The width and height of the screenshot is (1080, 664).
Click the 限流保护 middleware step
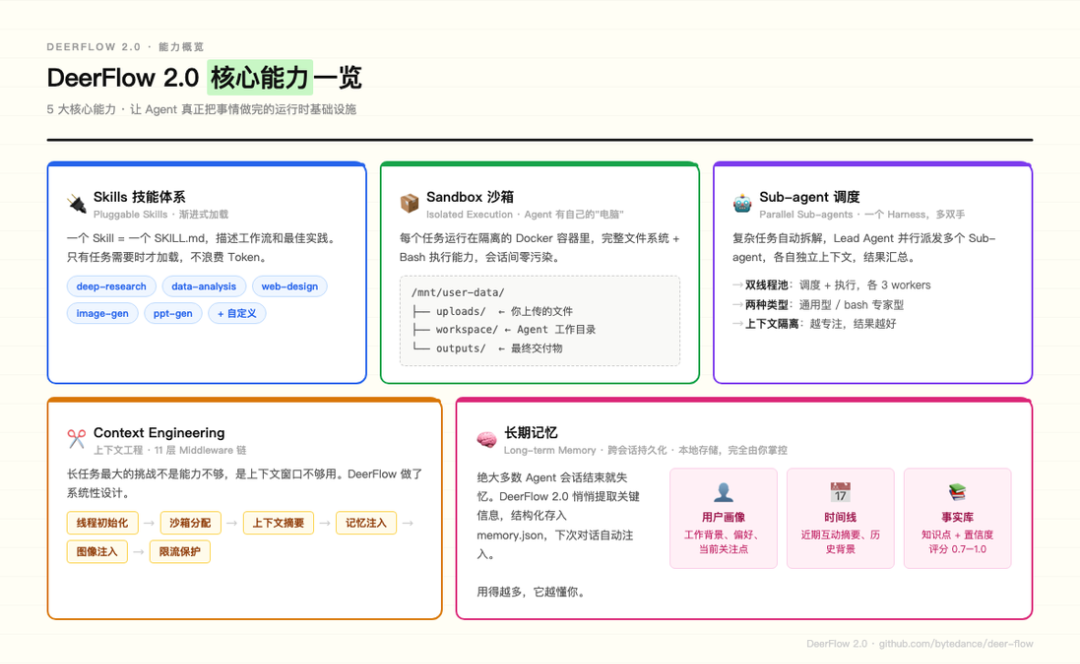point(180,552)
